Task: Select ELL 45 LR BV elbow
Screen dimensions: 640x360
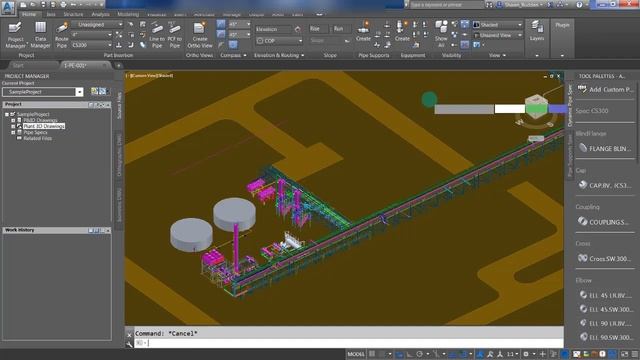Action: click(606, 295)
